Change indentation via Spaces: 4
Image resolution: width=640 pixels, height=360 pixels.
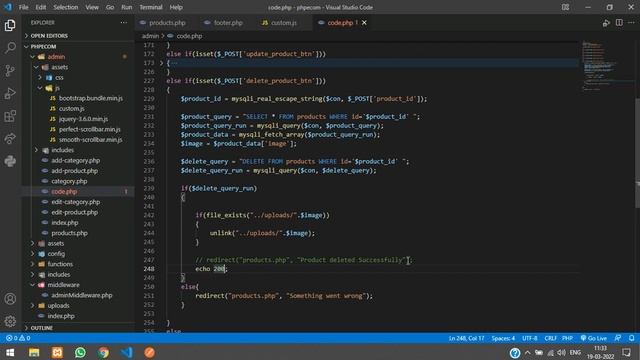pos(503,338)
